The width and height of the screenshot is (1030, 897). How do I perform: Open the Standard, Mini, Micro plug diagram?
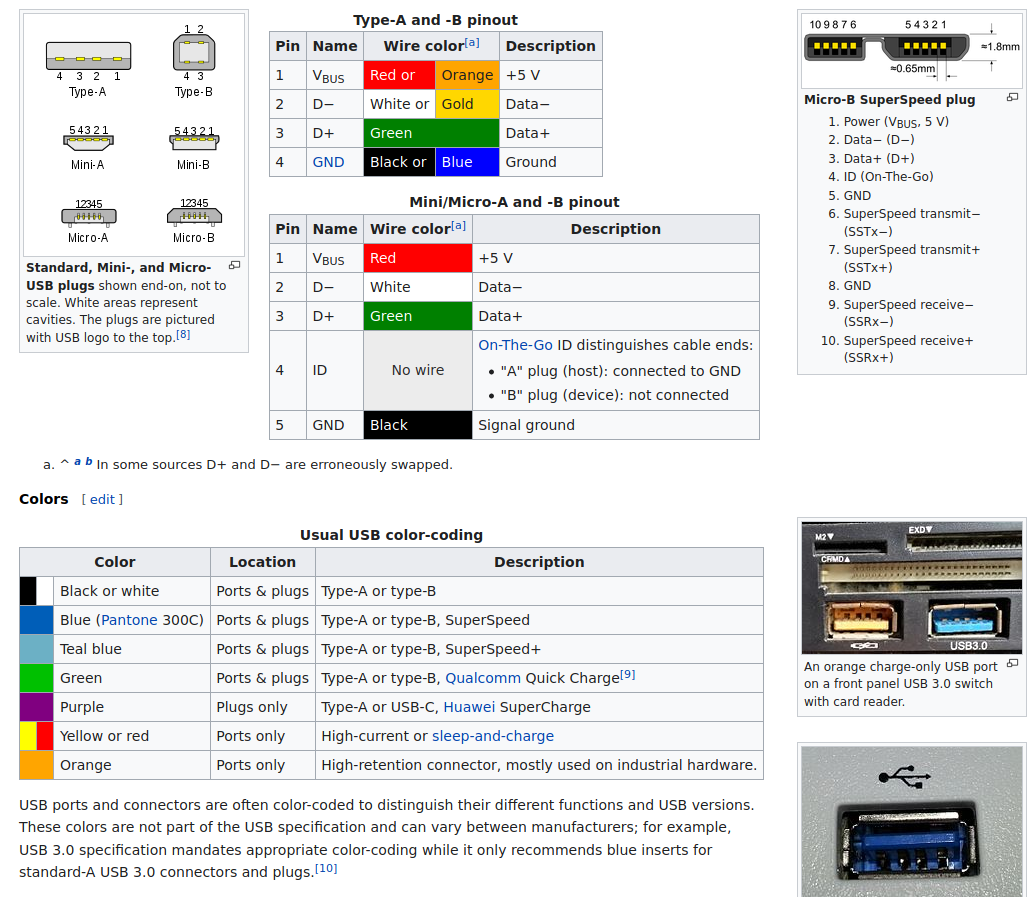tap(134, 134)
